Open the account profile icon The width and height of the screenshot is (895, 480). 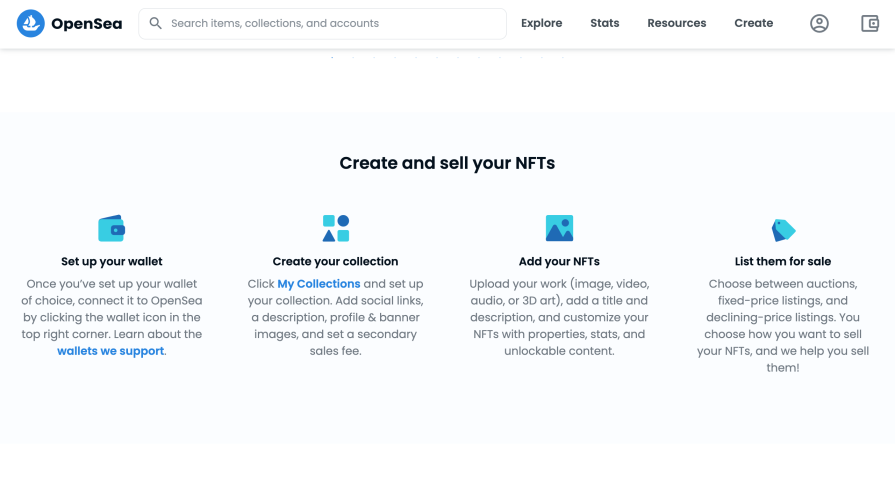click(x=819, y=23)
